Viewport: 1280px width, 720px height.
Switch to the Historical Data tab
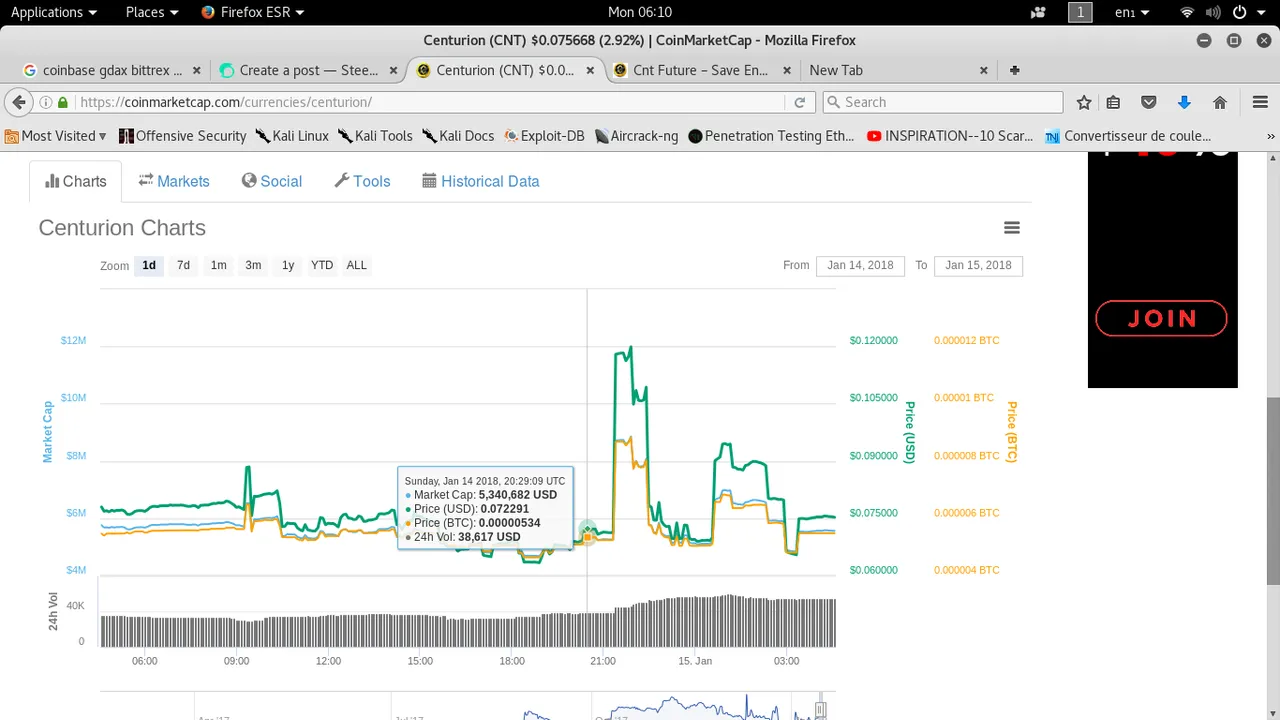pyautogui.click(x=481, y=181)
